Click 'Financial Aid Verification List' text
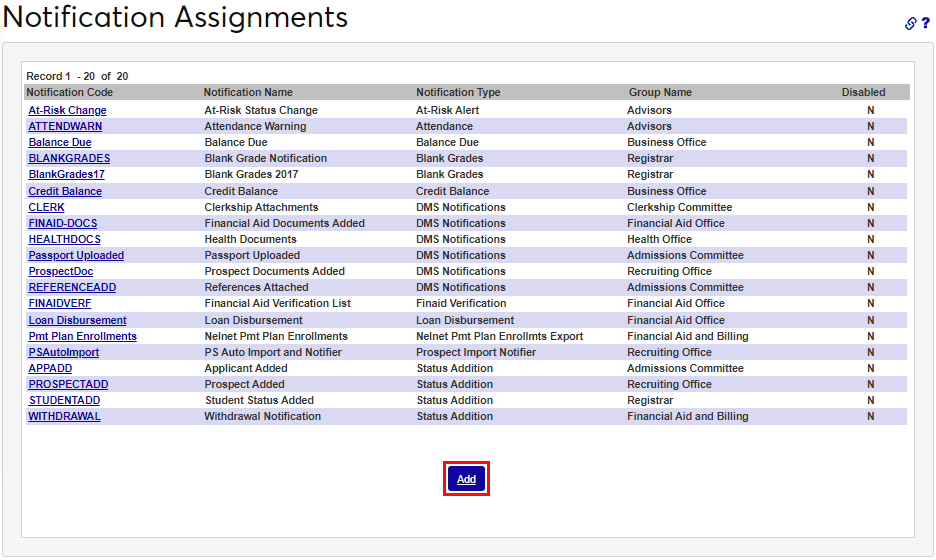 pyautogui.click(x=278, y=304)
